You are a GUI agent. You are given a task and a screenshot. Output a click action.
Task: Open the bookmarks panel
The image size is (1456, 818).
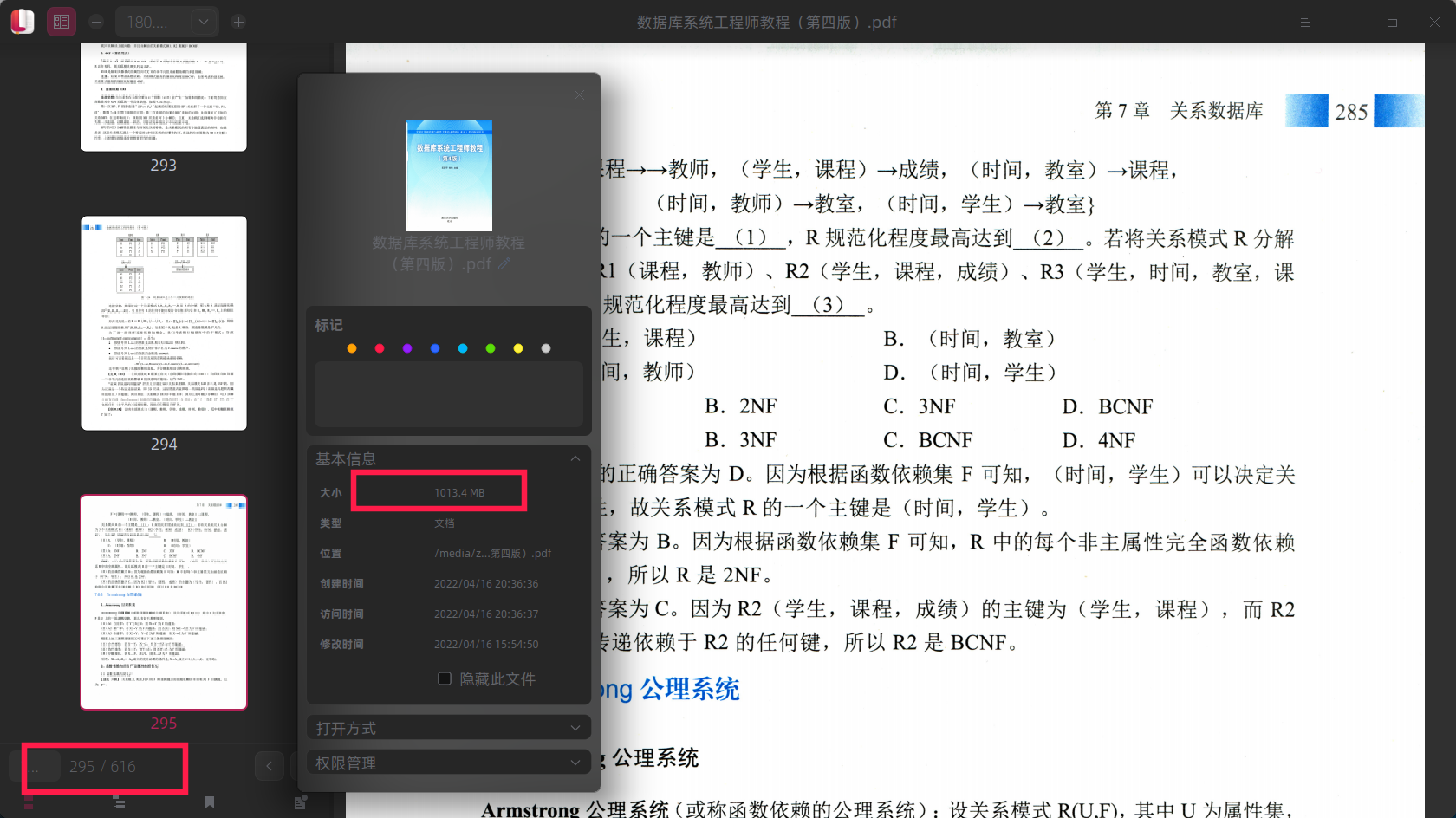pos(209,802)
